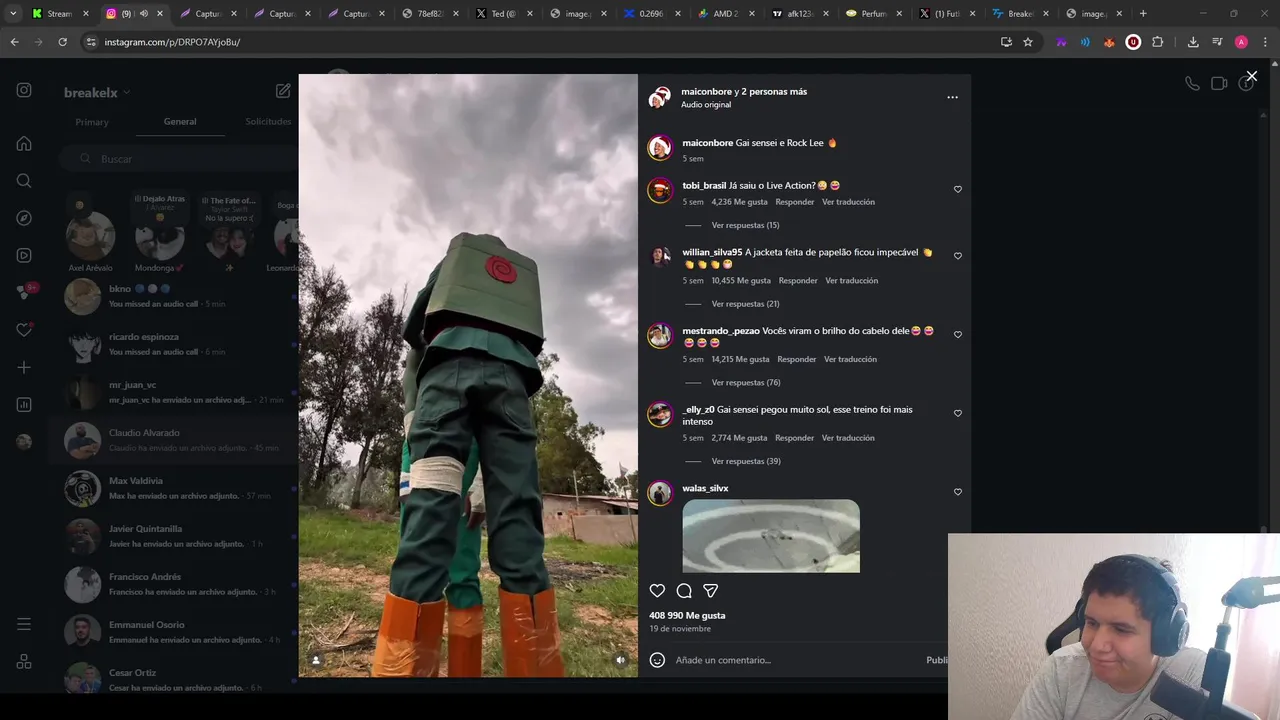The width and height of the screenshot is (1280, 720).
Task: Open the search icon in sidebar
Action: tap(24, 181)
